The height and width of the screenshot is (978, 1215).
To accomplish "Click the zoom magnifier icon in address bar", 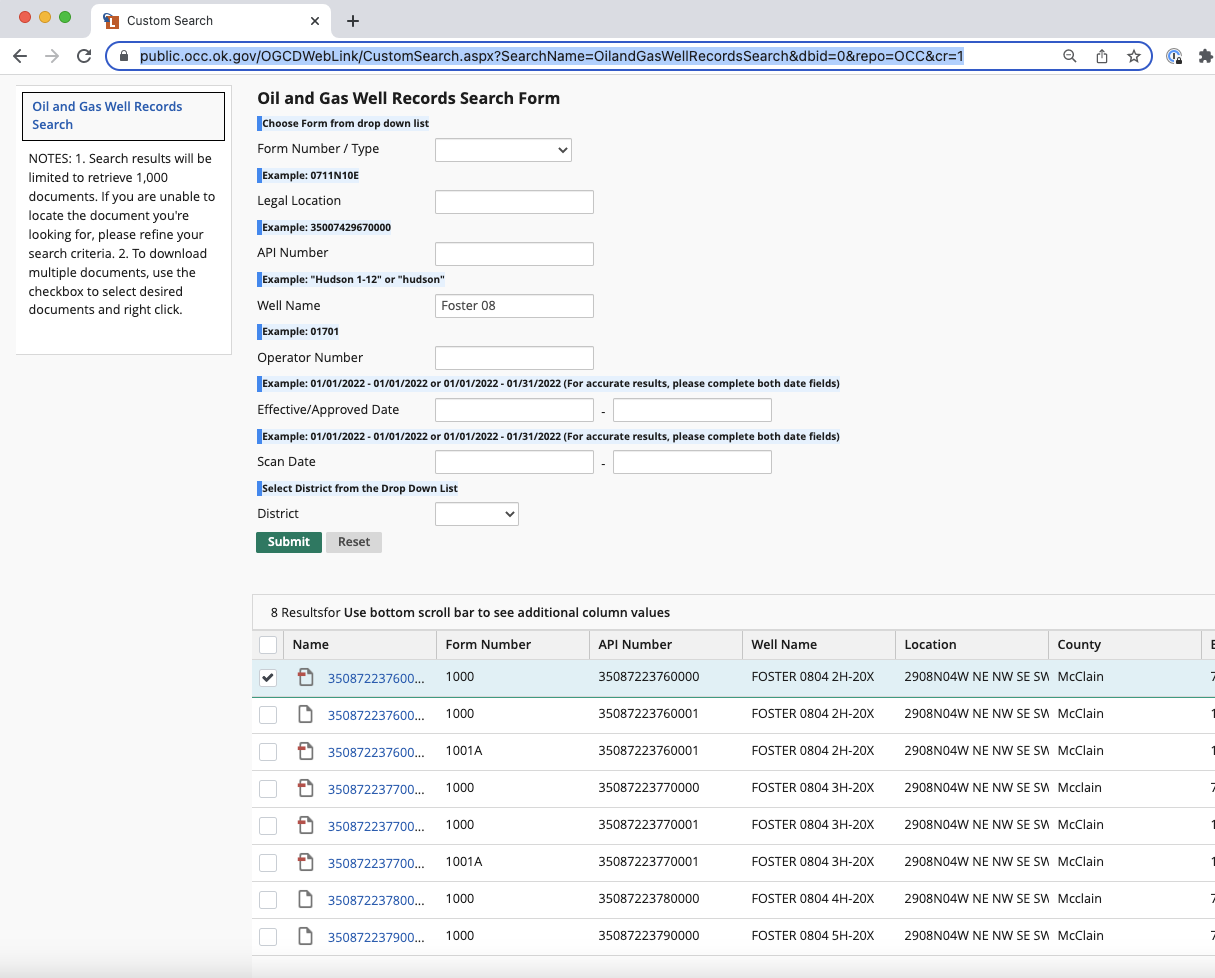I will pyautogui.click(x=1070, y=56).
